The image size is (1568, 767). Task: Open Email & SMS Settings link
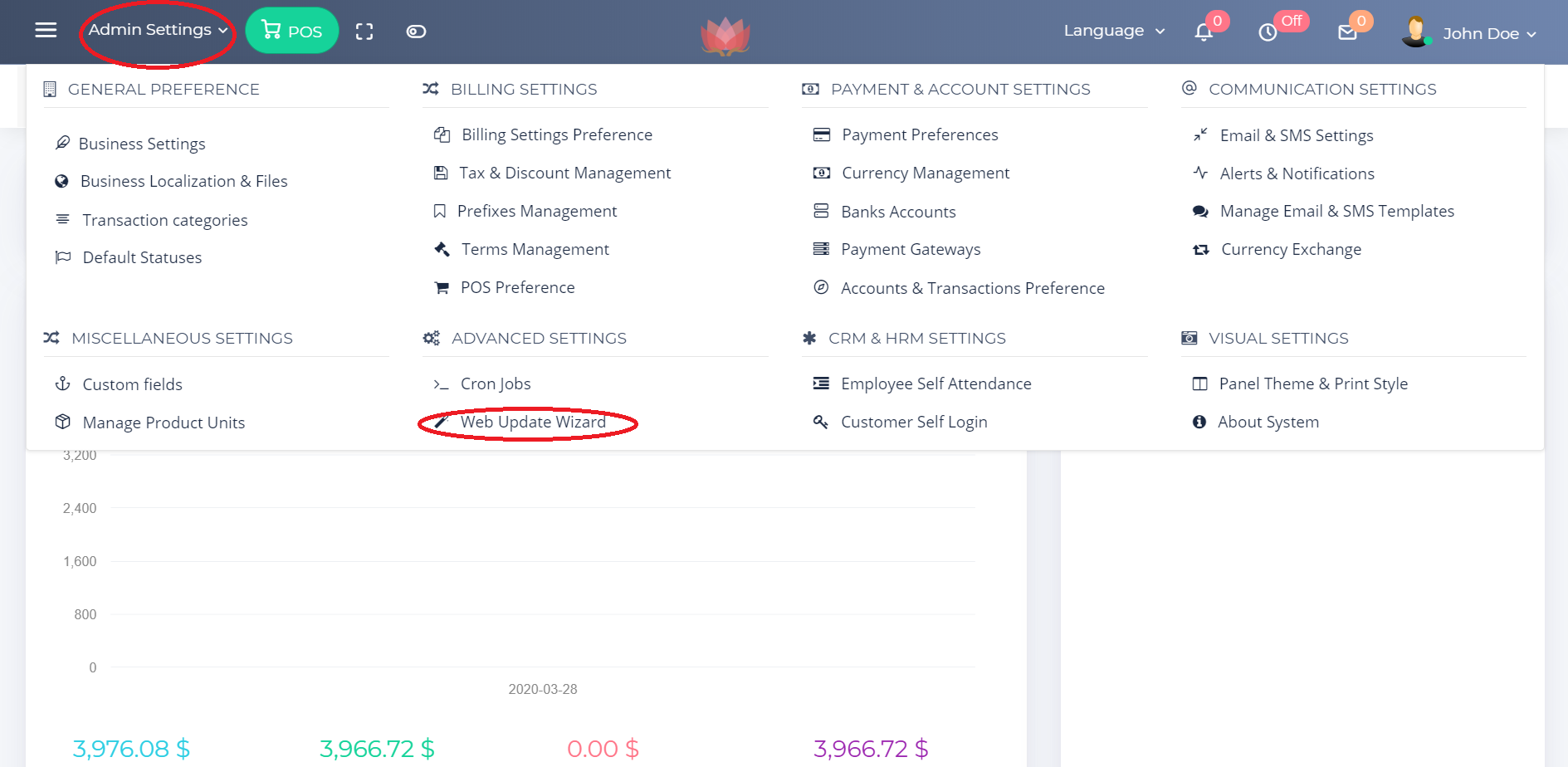click(x=1296, y=135)
